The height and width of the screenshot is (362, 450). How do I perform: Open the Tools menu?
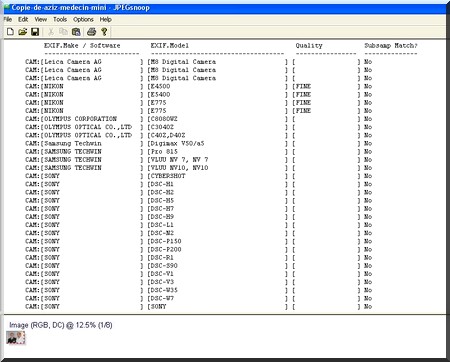(x=60, y=19)
